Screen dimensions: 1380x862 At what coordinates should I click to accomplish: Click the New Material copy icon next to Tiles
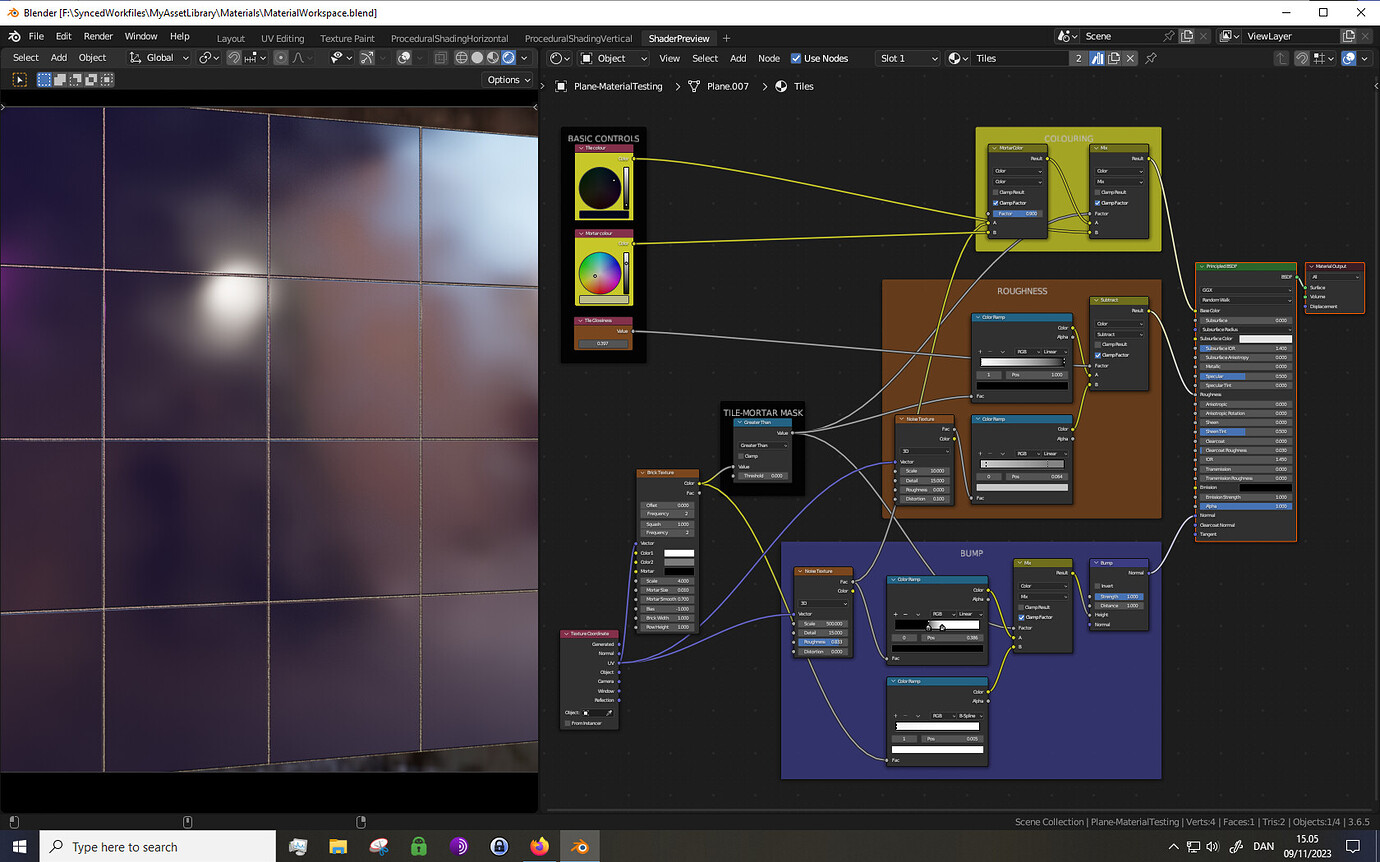click(1113, 58)
